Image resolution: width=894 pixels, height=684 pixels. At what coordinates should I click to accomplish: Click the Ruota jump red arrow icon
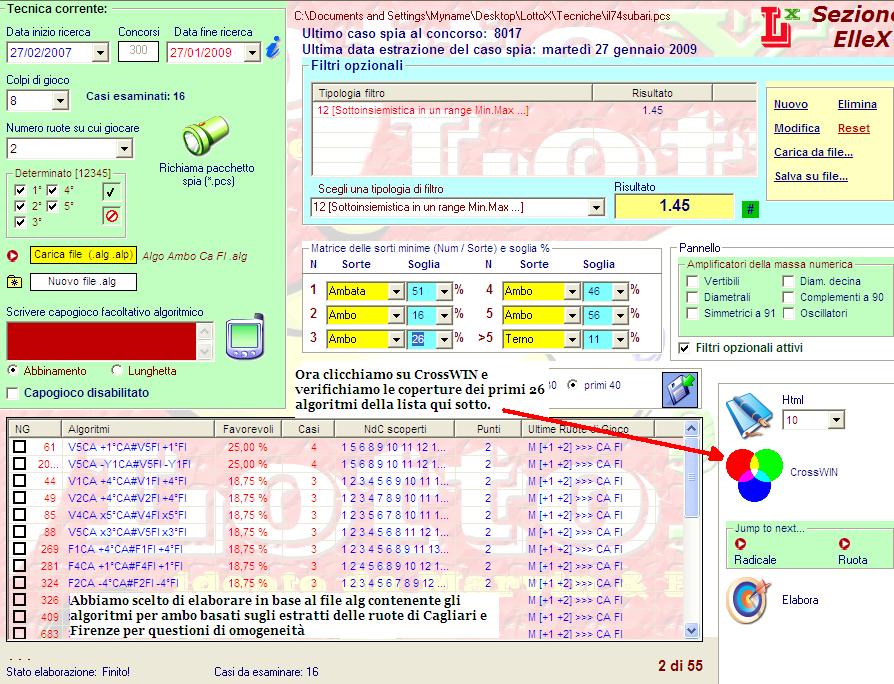point(844,544)
